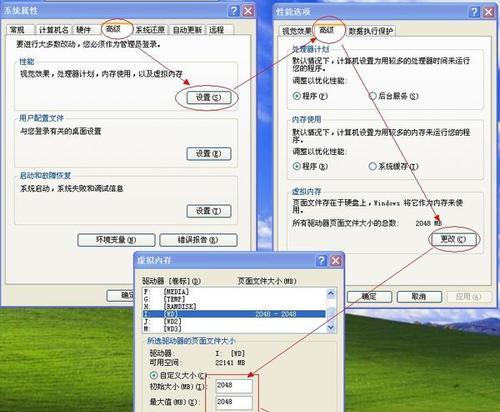Screen dimensions: 500x412
Task: Close the 虚拟内存 dialog
Action: (336, 261)
